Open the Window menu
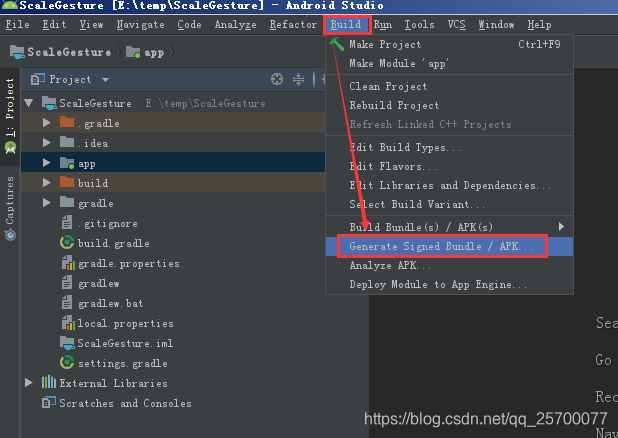Image resolution: width=618 pixels, height=438 pixels. coord(496,24)
